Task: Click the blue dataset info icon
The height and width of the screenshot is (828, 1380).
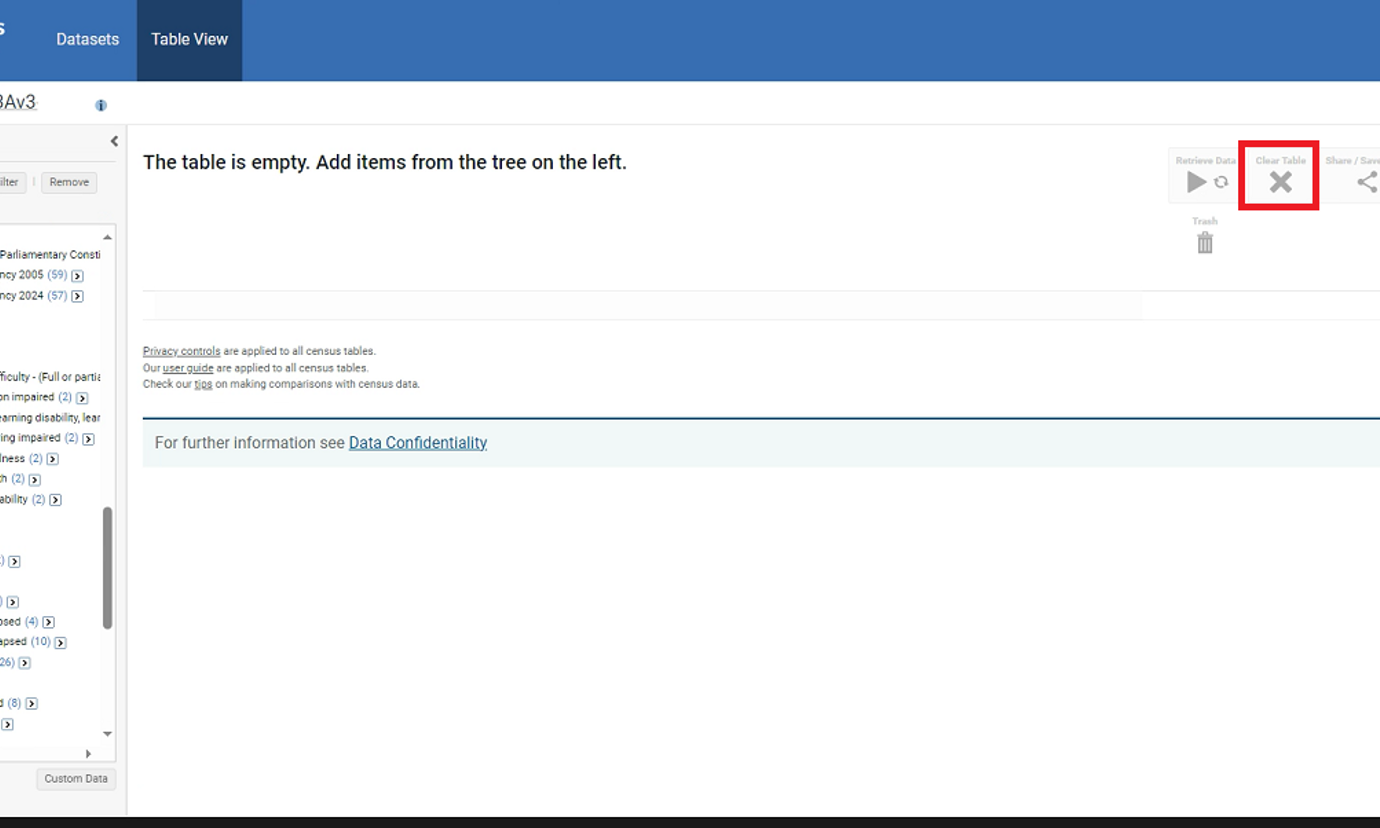Action: (101, 105)
